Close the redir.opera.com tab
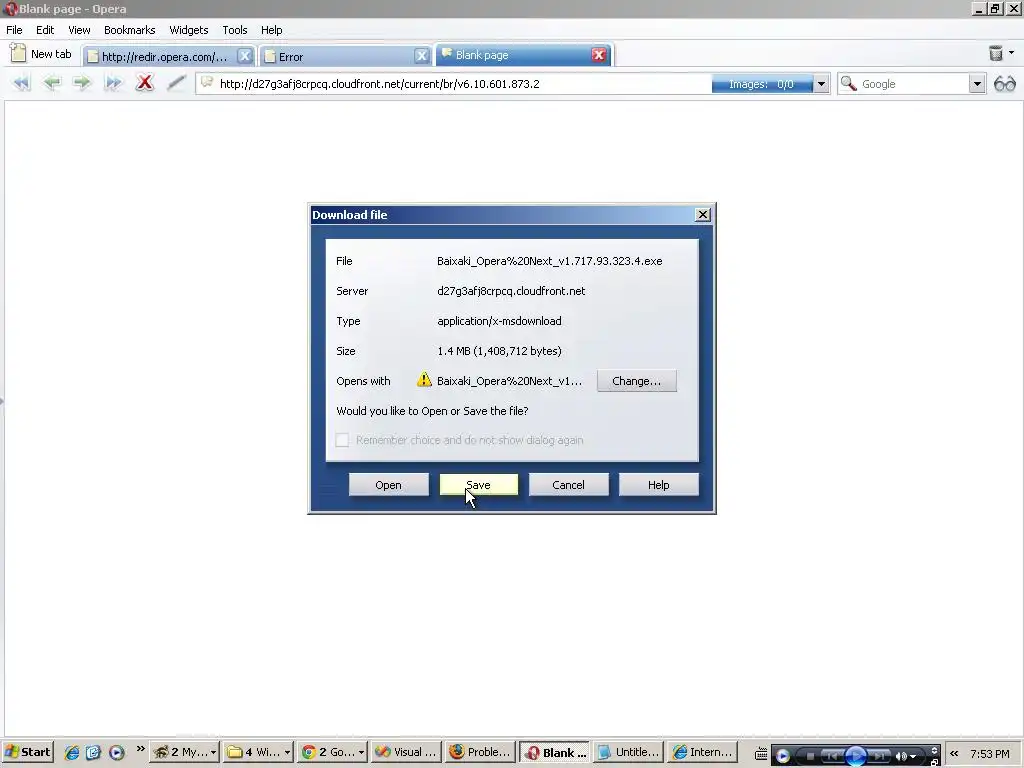This screenshot has width=1024, height=768. (x=244, y=56)
